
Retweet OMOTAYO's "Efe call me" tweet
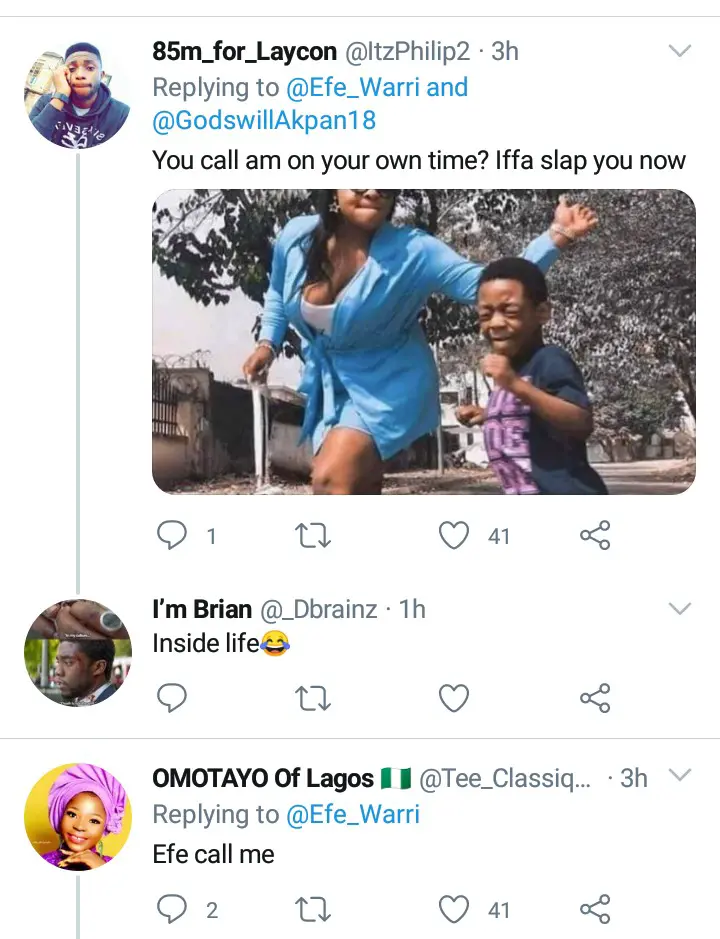coord(314,909)
